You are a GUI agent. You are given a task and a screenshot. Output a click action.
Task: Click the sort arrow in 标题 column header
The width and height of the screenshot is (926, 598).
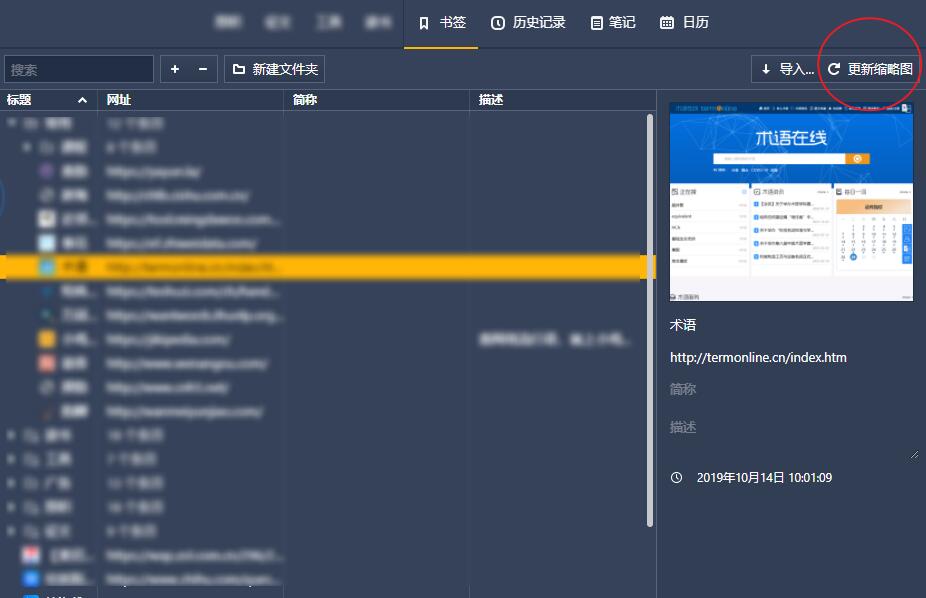(82, 100)
